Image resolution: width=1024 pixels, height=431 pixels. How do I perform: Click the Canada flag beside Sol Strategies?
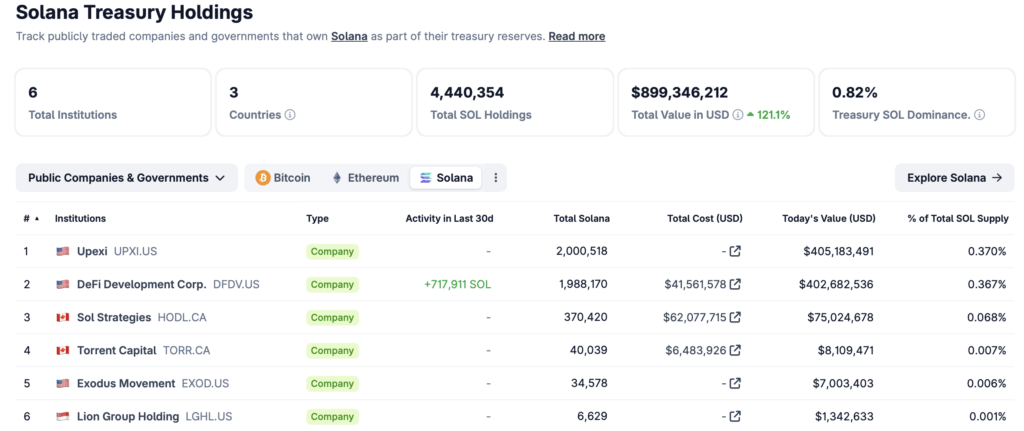coord(63,317)
